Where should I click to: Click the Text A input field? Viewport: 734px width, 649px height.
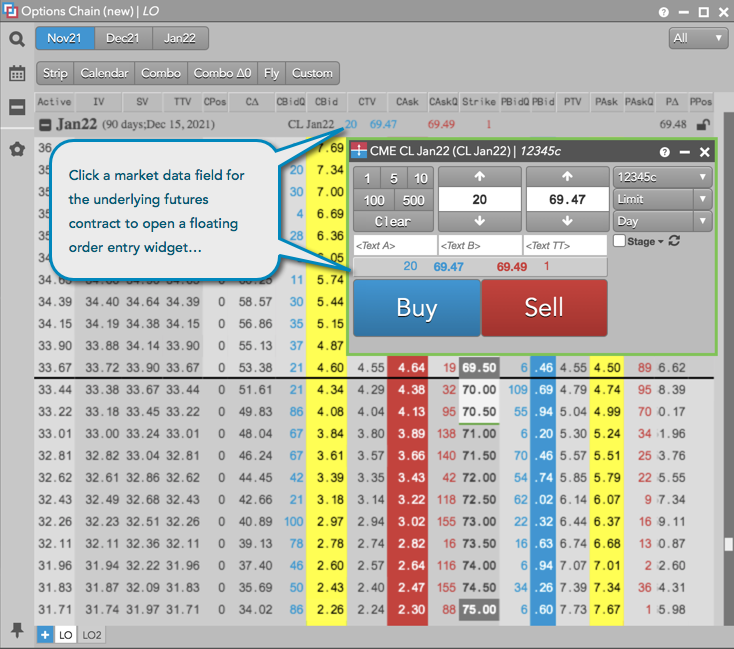tap(395, 246)
